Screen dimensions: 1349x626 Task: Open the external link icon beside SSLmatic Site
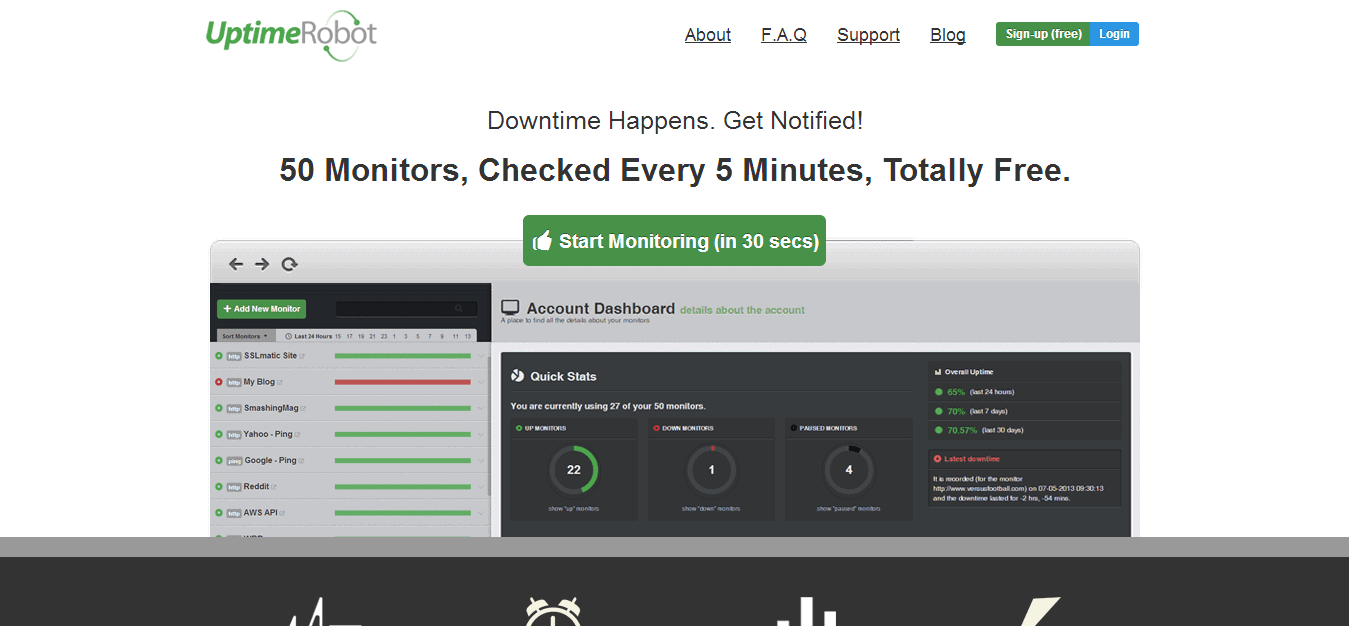[x=302, y=356]
